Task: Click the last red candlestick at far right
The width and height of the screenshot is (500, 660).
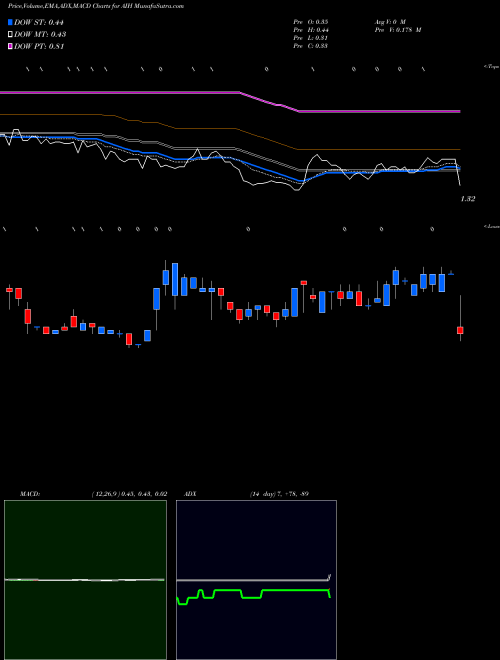Action: (460, 330)
